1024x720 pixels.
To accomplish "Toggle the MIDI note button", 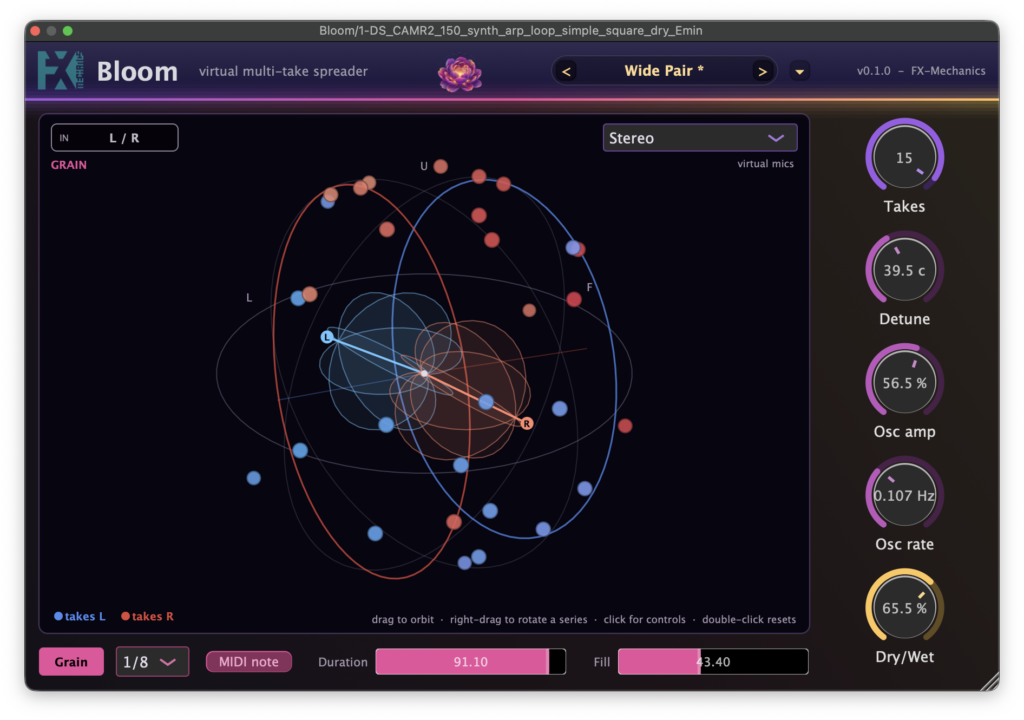I will [x=249, y=662].
